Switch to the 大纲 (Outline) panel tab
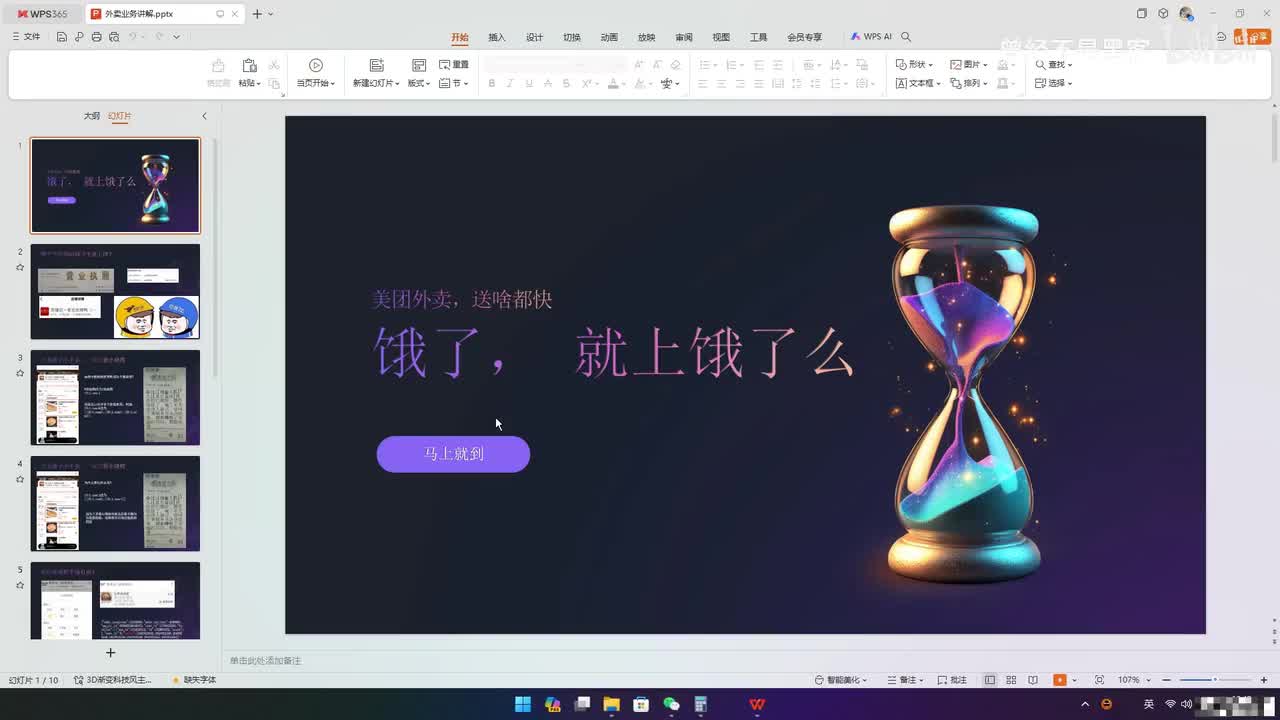 point(91,116)
